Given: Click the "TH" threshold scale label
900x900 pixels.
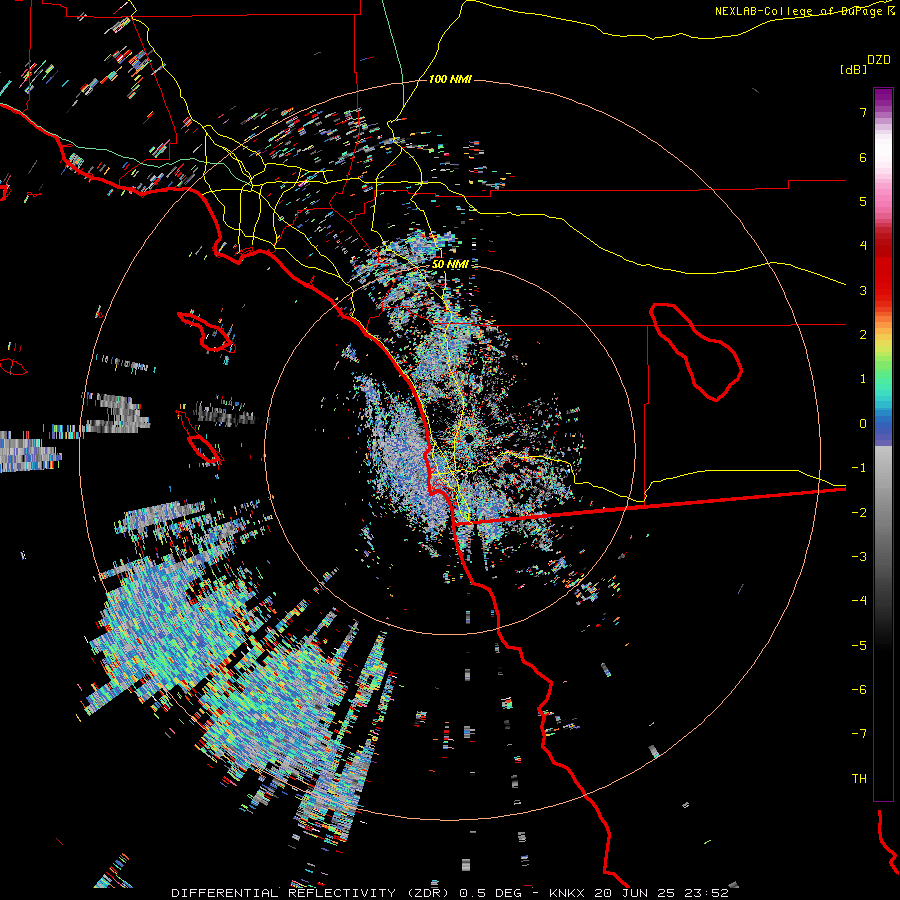Looking at the screenshot, I should click(859, 779).
